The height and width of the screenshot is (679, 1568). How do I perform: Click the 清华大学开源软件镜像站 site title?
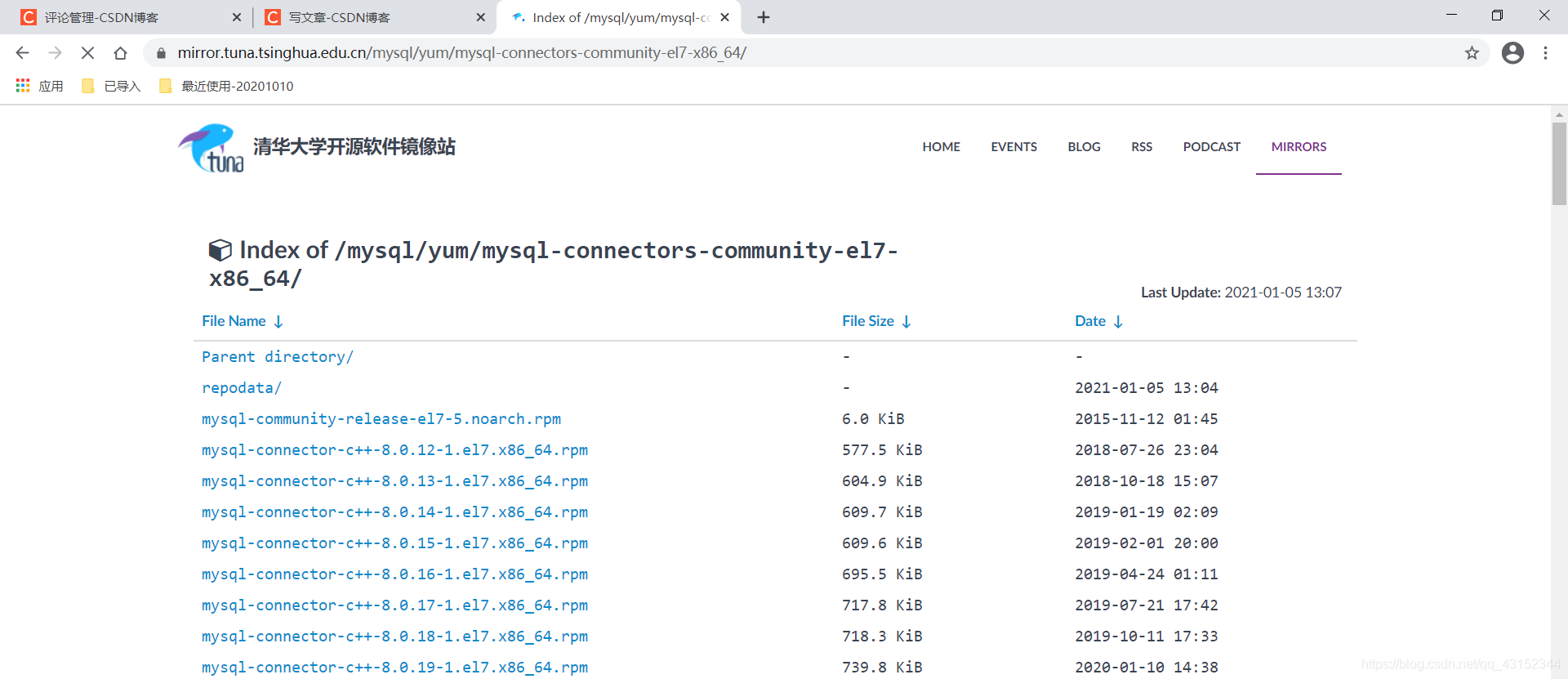pos(354,147)
